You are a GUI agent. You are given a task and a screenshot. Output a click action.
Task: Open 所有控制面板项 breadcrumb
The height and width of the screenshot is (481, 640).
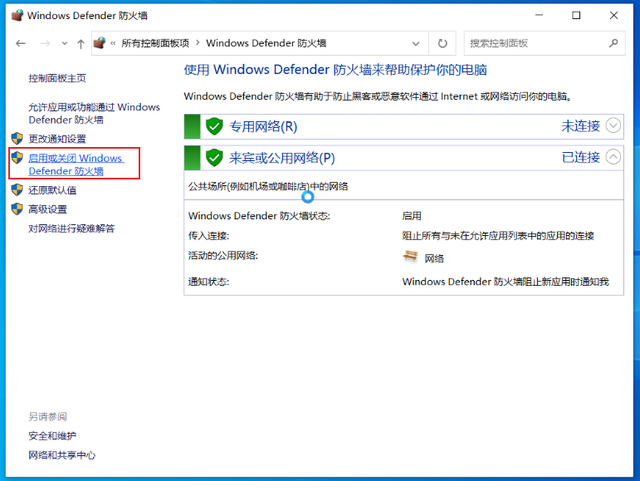(155, 43)
